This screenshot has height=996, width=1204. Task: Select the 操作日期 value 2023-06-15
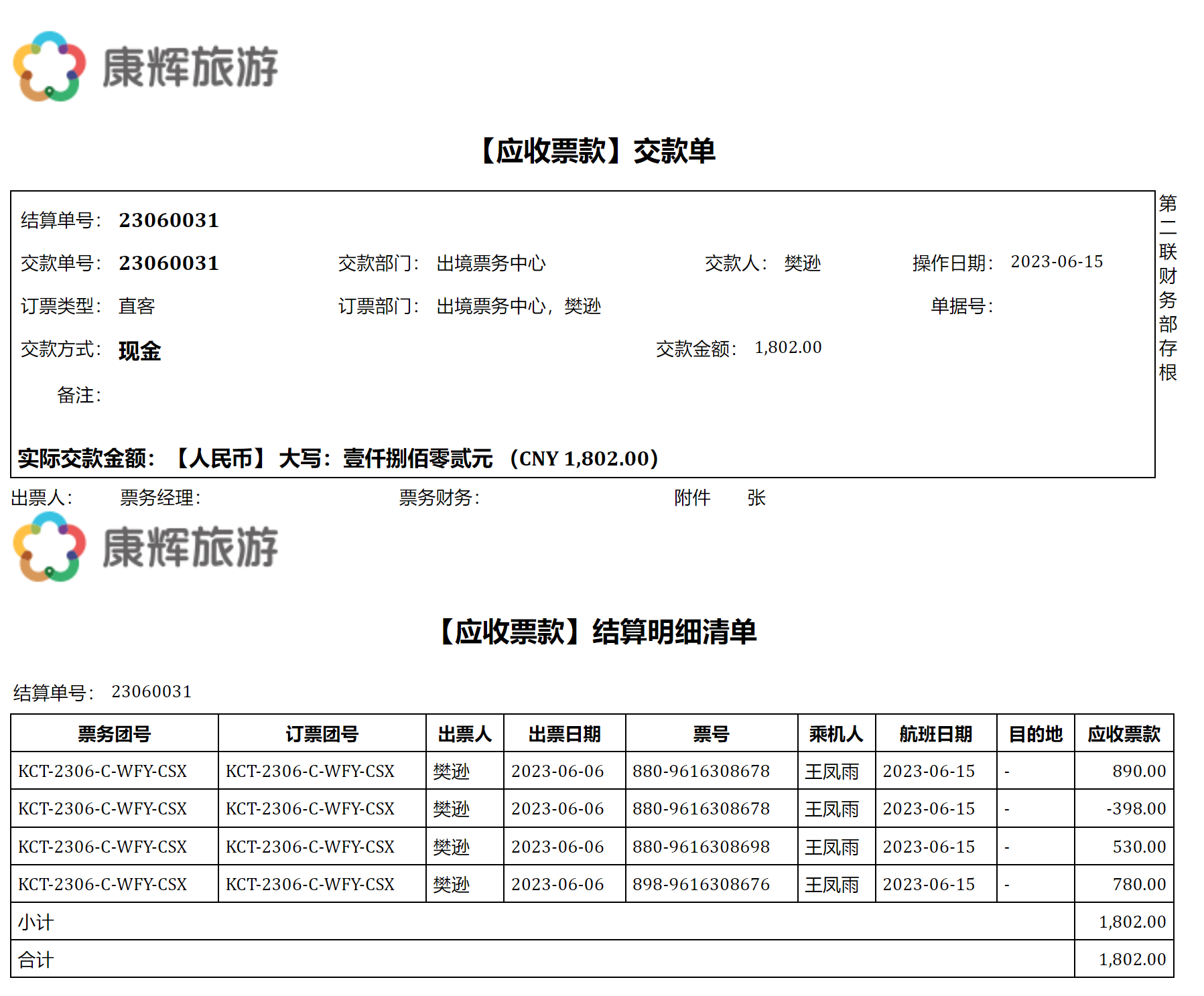1056,262
